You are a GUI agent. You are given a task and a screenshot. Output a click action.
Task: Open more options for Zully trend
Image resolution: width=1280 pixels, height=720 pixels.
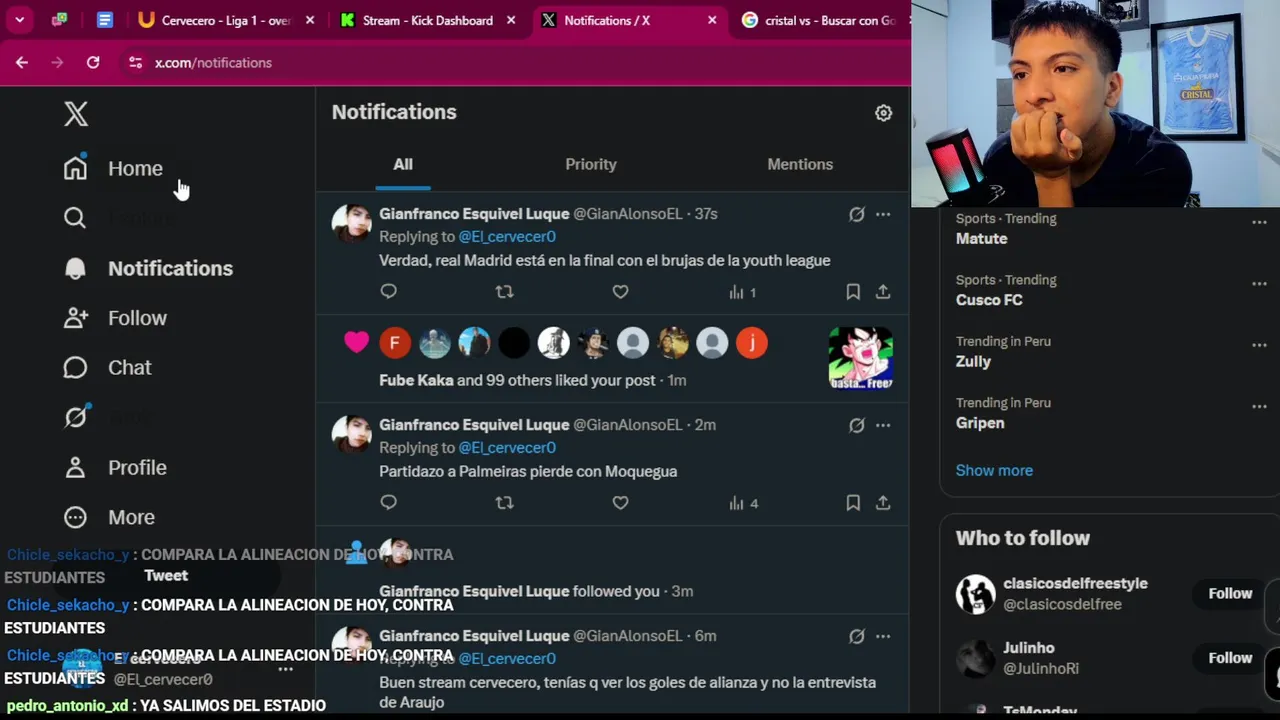1259,345
